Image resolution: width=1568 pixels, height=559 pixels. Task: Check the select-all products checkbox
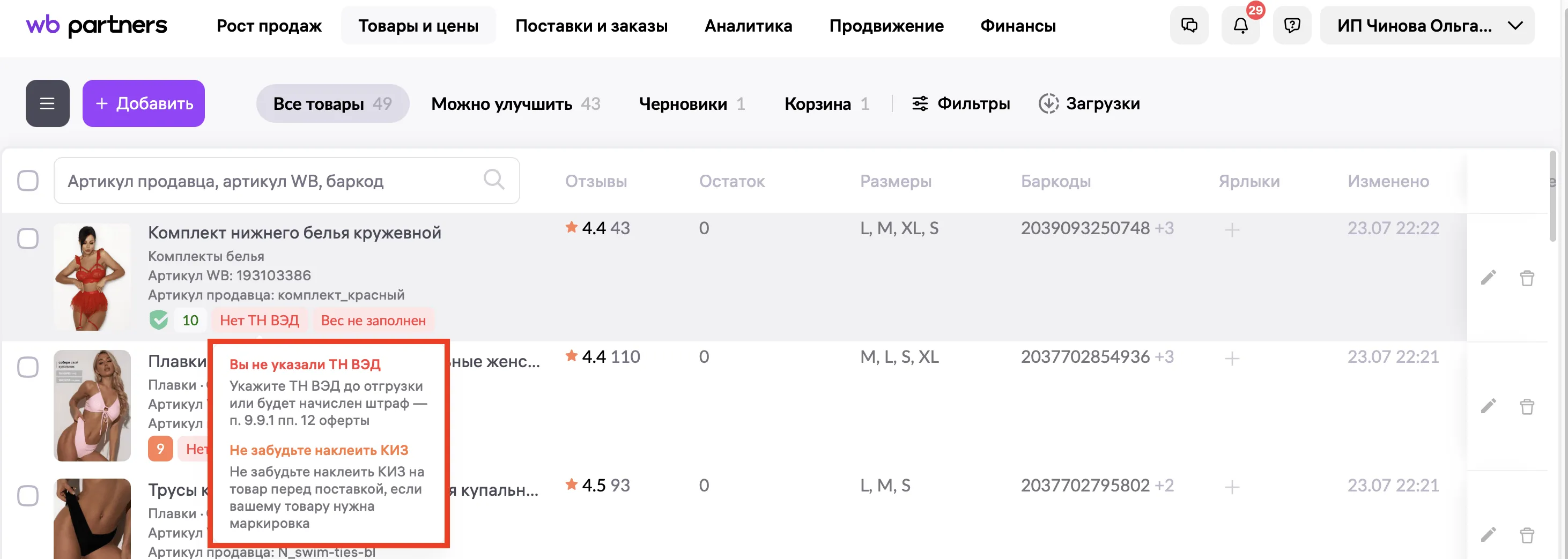(28, 181)
